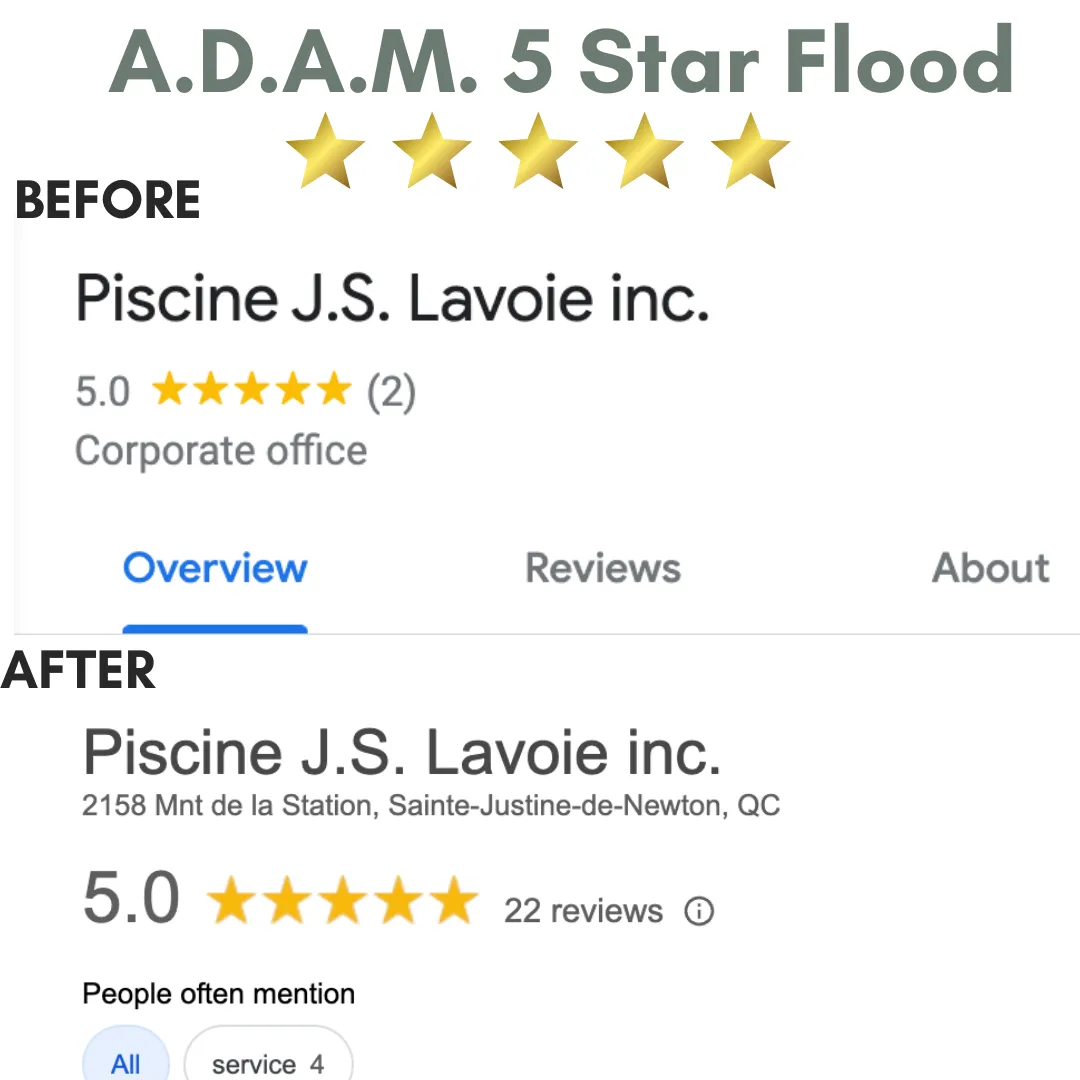This screenshot has width=1080, height=1080.
Task: Click the 2158 Mnt de la Station address
Action: pyautogui.click(x=431, y=805)
